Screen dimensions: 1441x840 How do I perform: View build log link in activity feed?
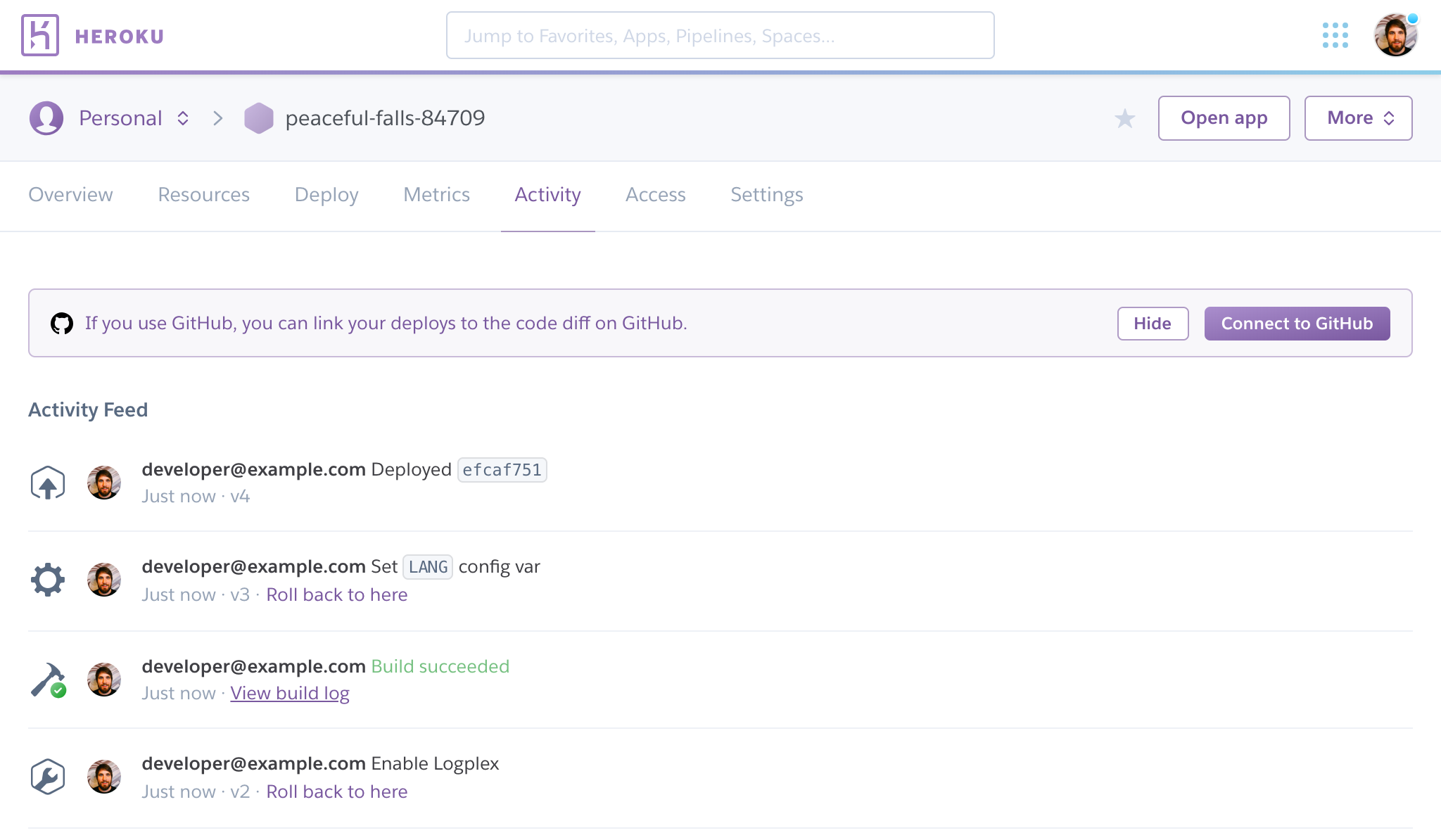[x=290, y=692]
